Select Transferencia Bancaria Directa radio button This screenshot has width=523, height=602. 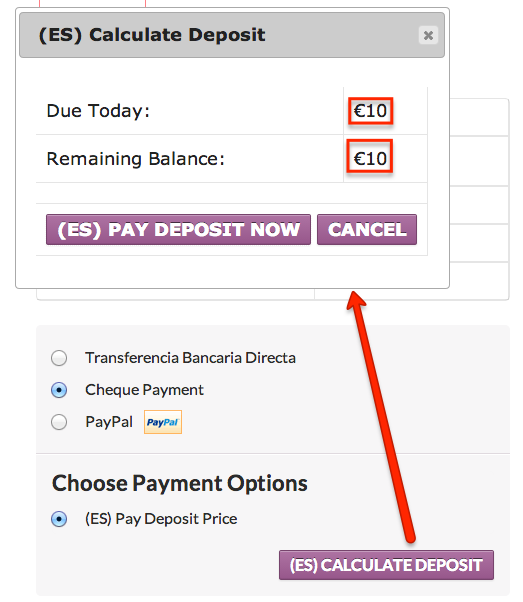click(59, 358)
